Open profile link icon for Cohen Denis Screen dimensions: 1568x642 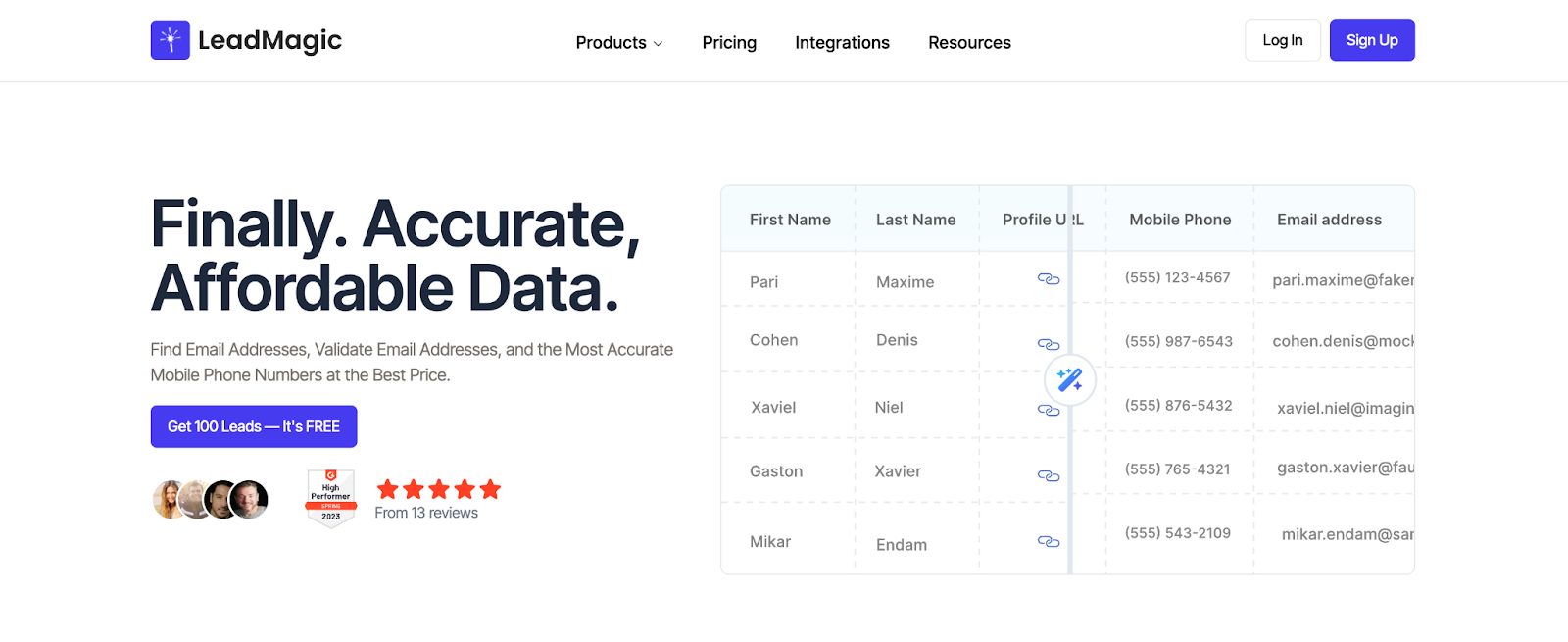click(x=1048, y=344)
